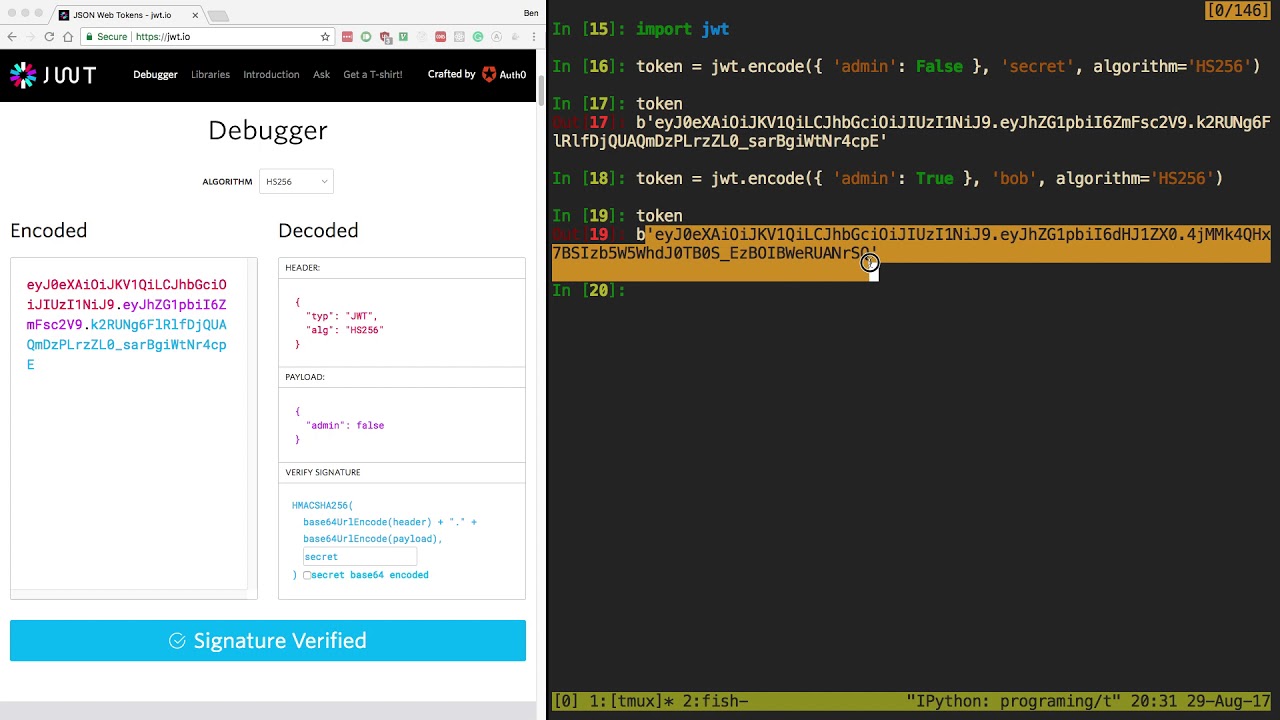Open the Grammarly green G extension
Image resolution: width=1280 pixels, height=720 pixels.
click(478, 37)
